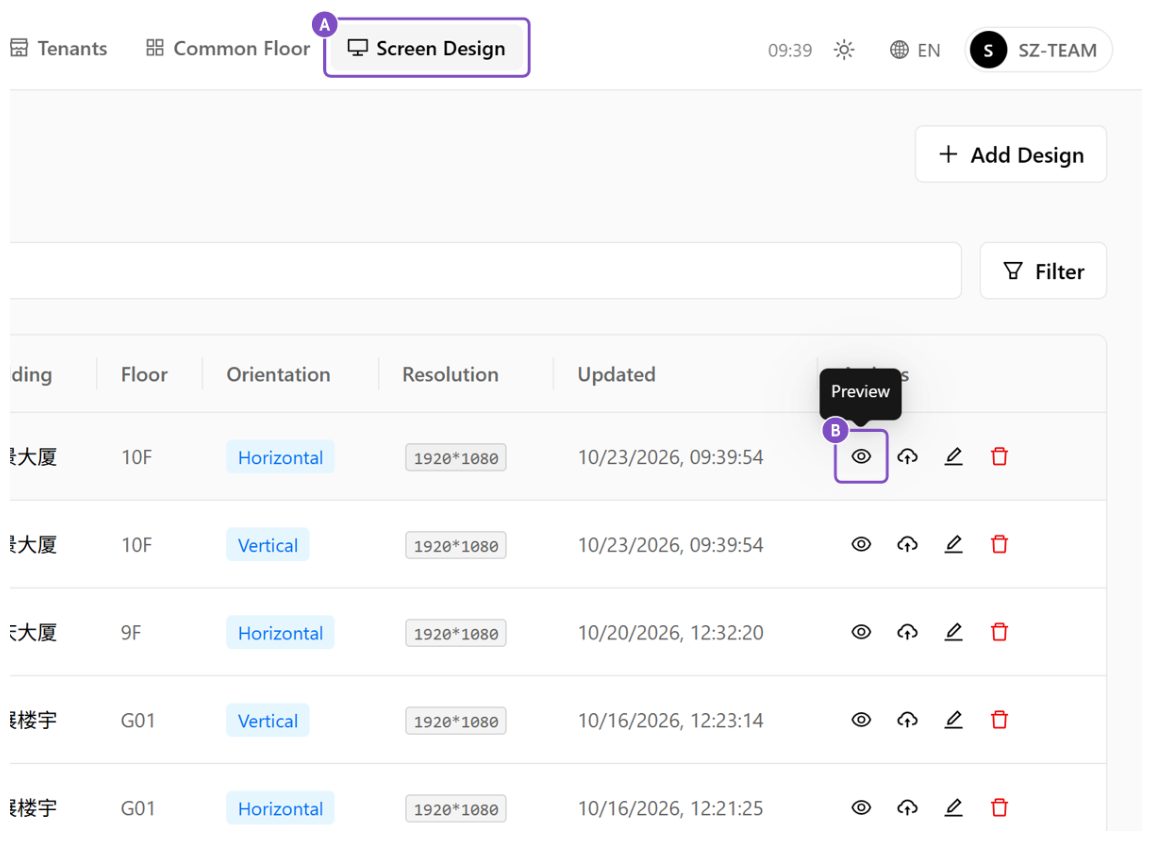The image size is (1152, 841).
Task: Open the SZ-TEAM account menu
Action: (x=1038, y=50)
